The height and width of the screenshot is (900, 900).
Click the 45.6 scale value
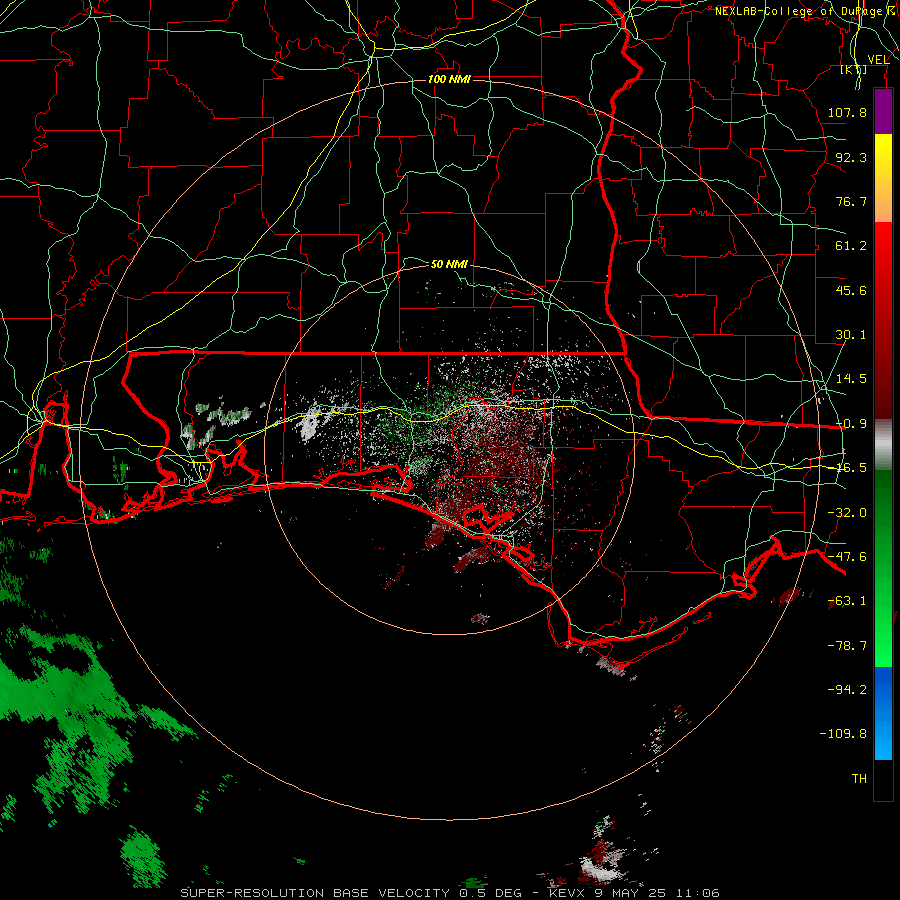coord(851,290)
